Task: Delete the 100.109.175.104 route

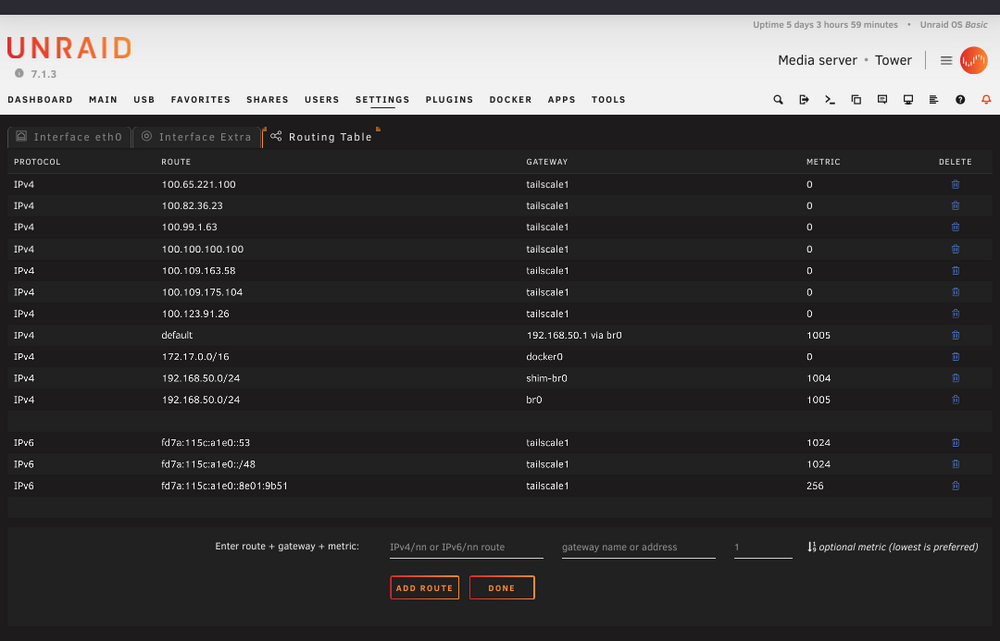Action: click(x=955, y=292)
